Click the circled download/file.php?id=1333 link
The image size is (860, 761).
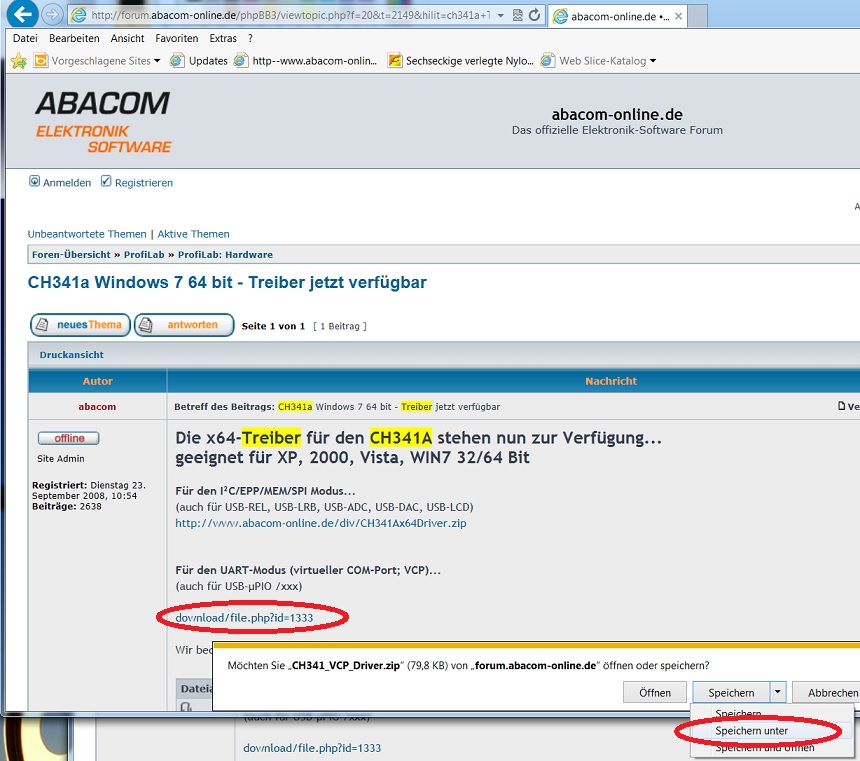pos(244,618)
